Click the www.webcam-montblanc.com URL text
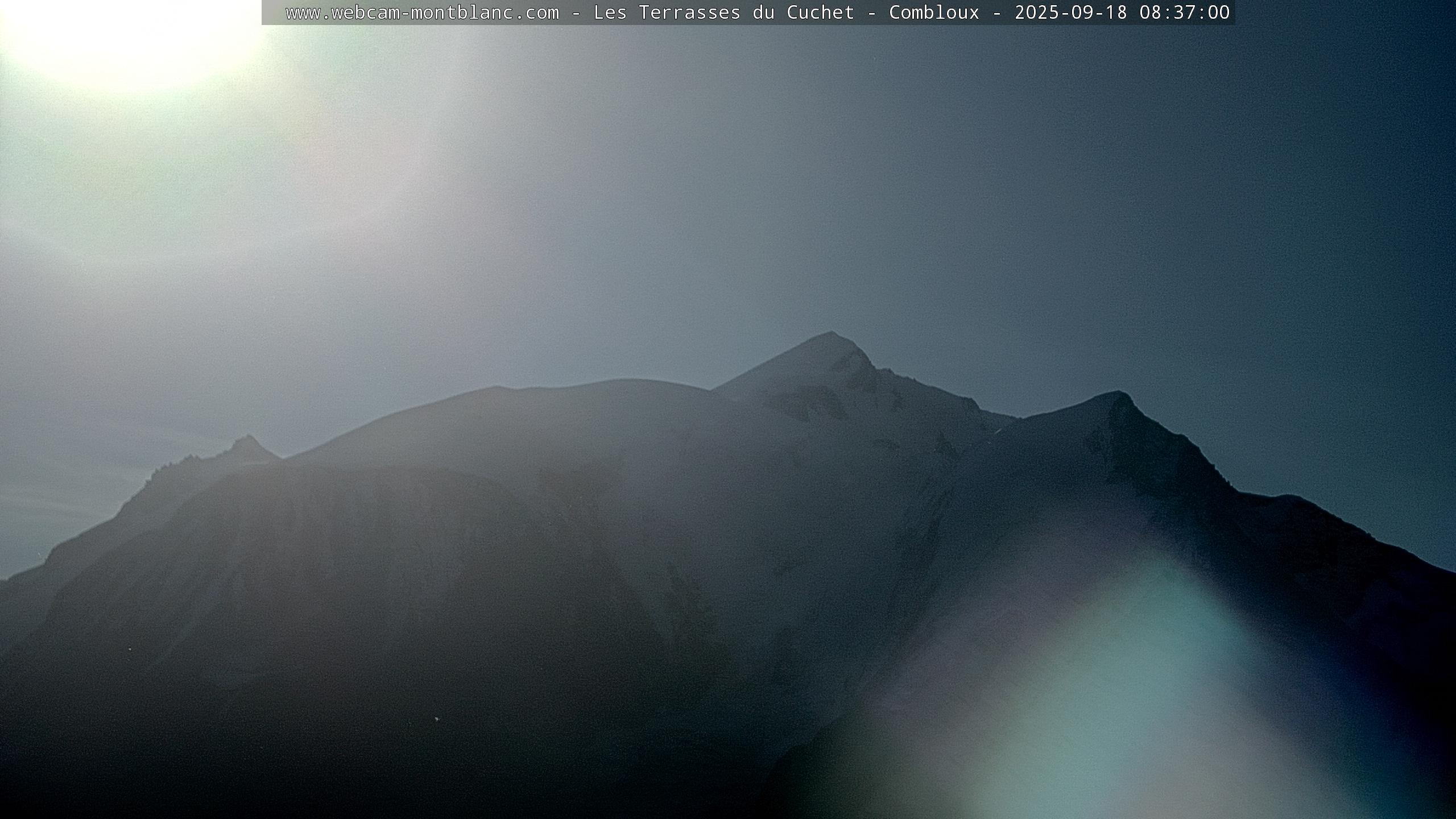 [x=422, y=13]
